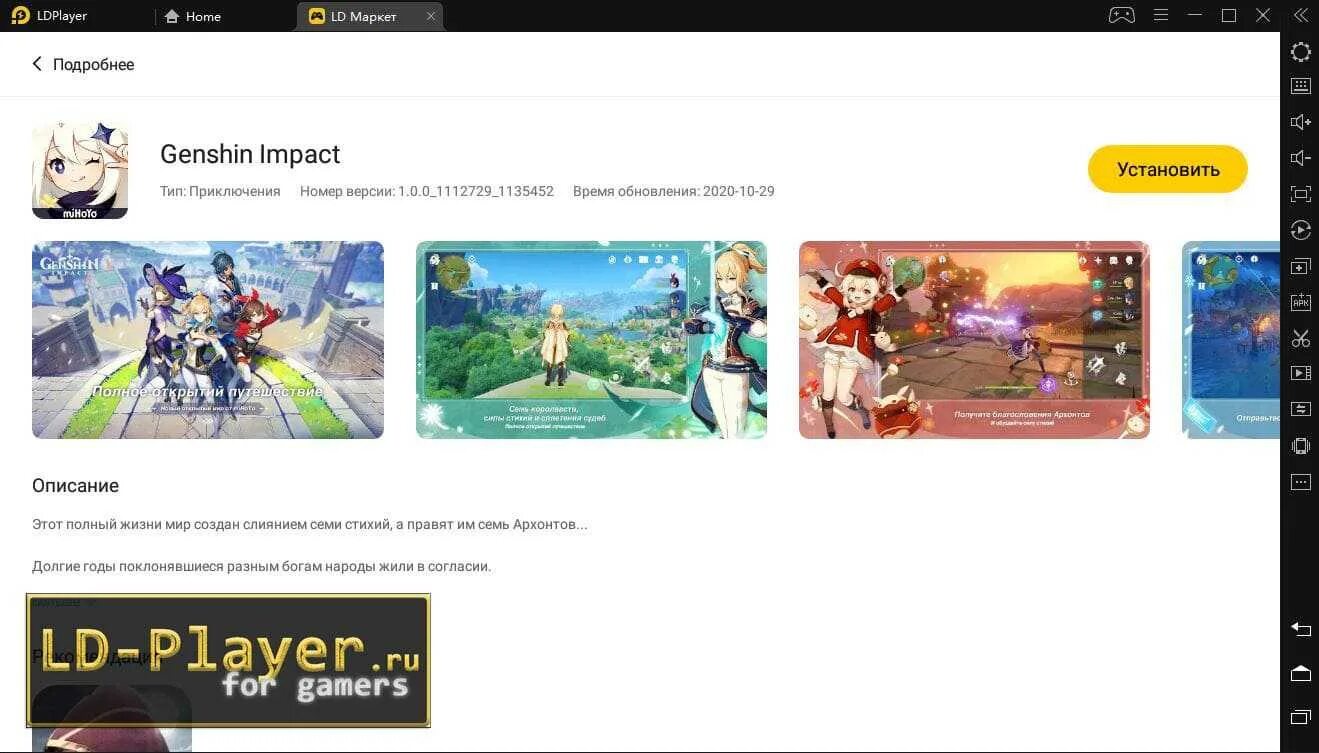Open the keyboard mapping tool
The height and width of the screenshot is (753, 1319).
tap(1300, 86)
